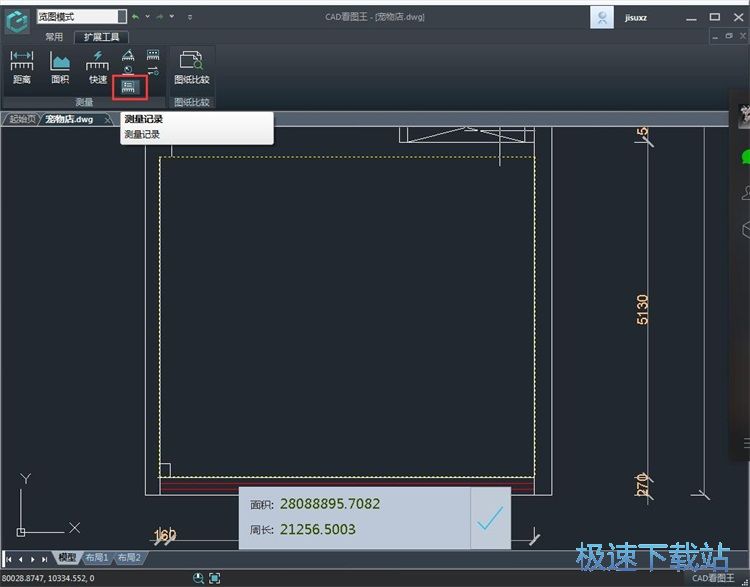
Task: Jump to the first layout tab arrow
Action: click(9, 559)
